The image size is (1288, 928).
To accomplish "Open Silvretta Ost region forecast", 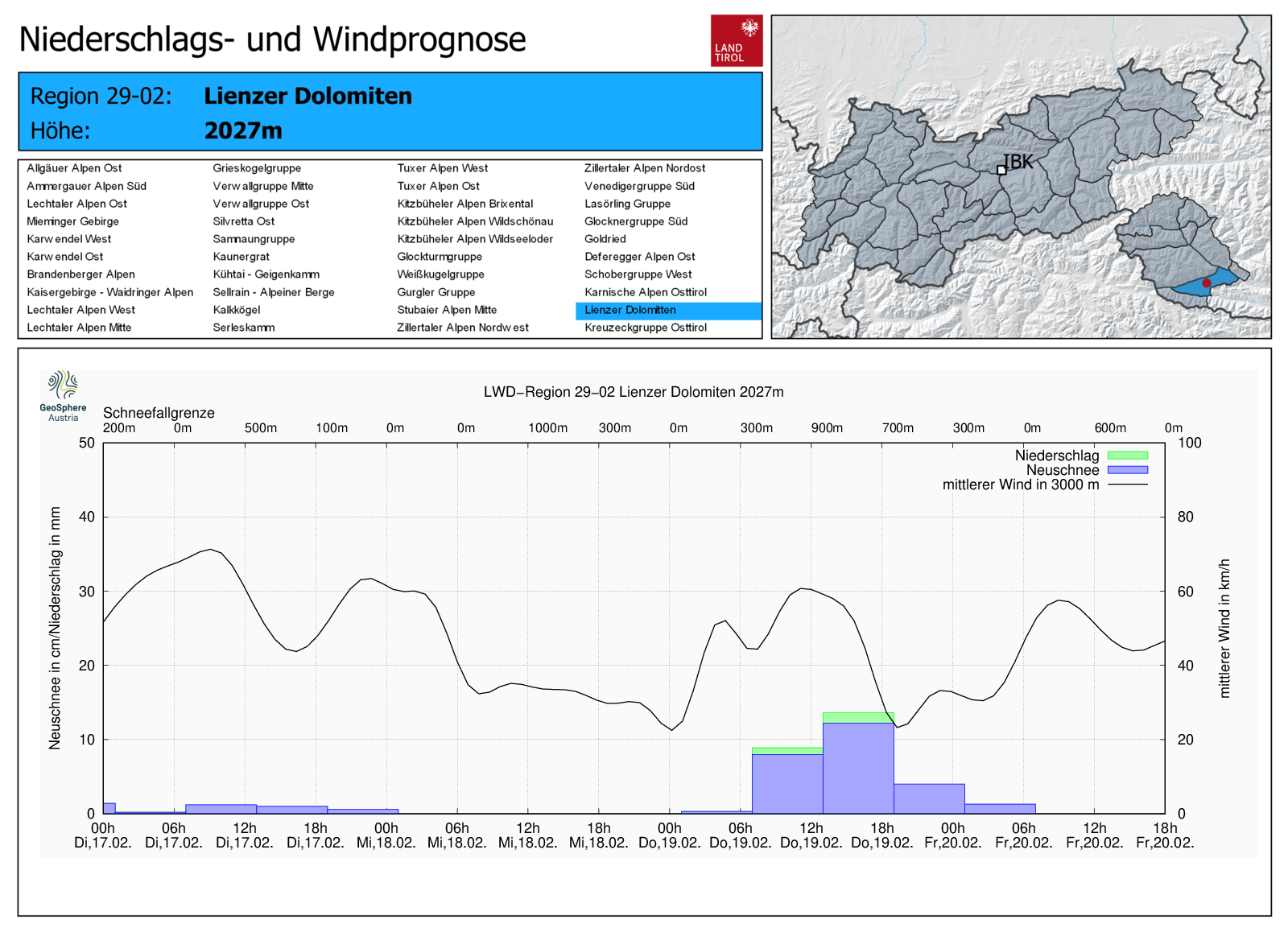I will (243, 221).
